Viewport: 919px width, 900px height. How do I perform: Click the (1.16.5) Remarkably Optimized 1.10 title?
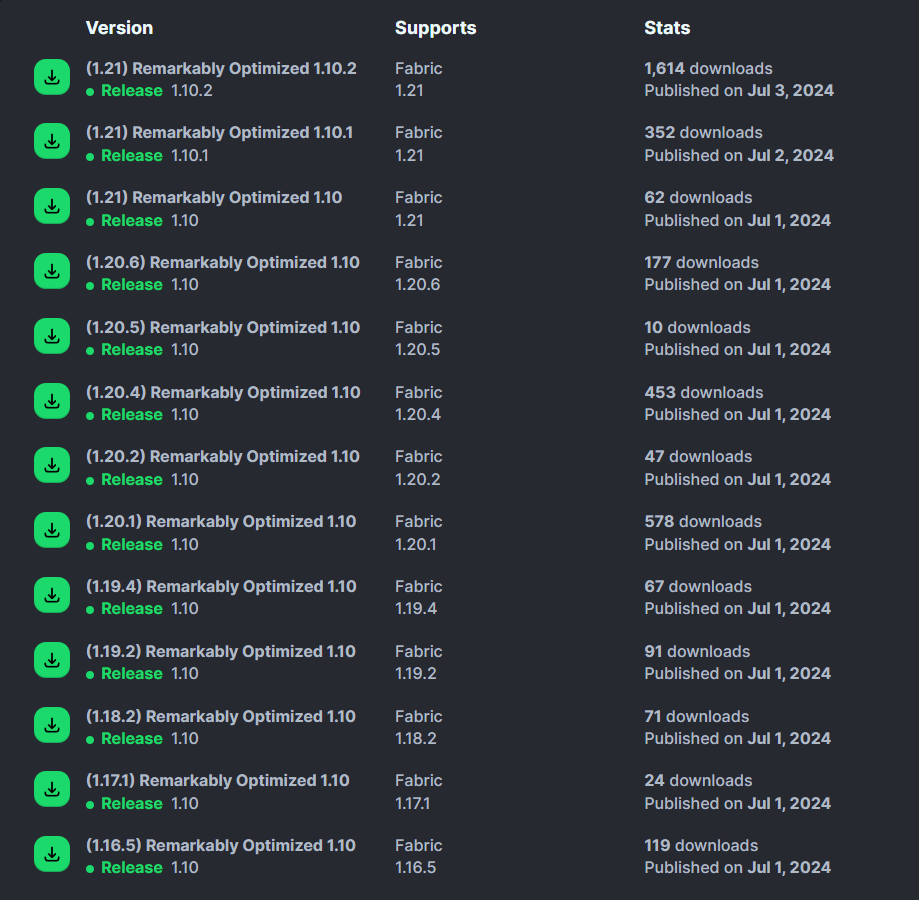221,846
